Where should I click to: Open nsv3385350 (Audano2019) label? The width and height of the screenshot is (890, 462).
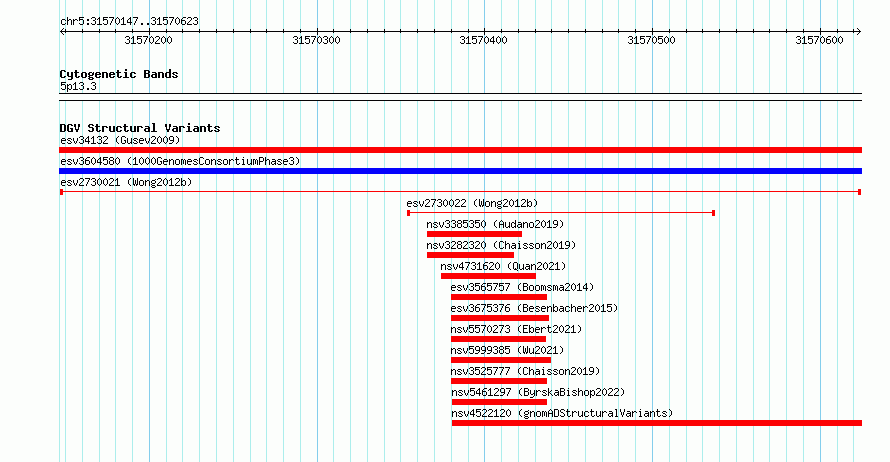click(496, 224)
